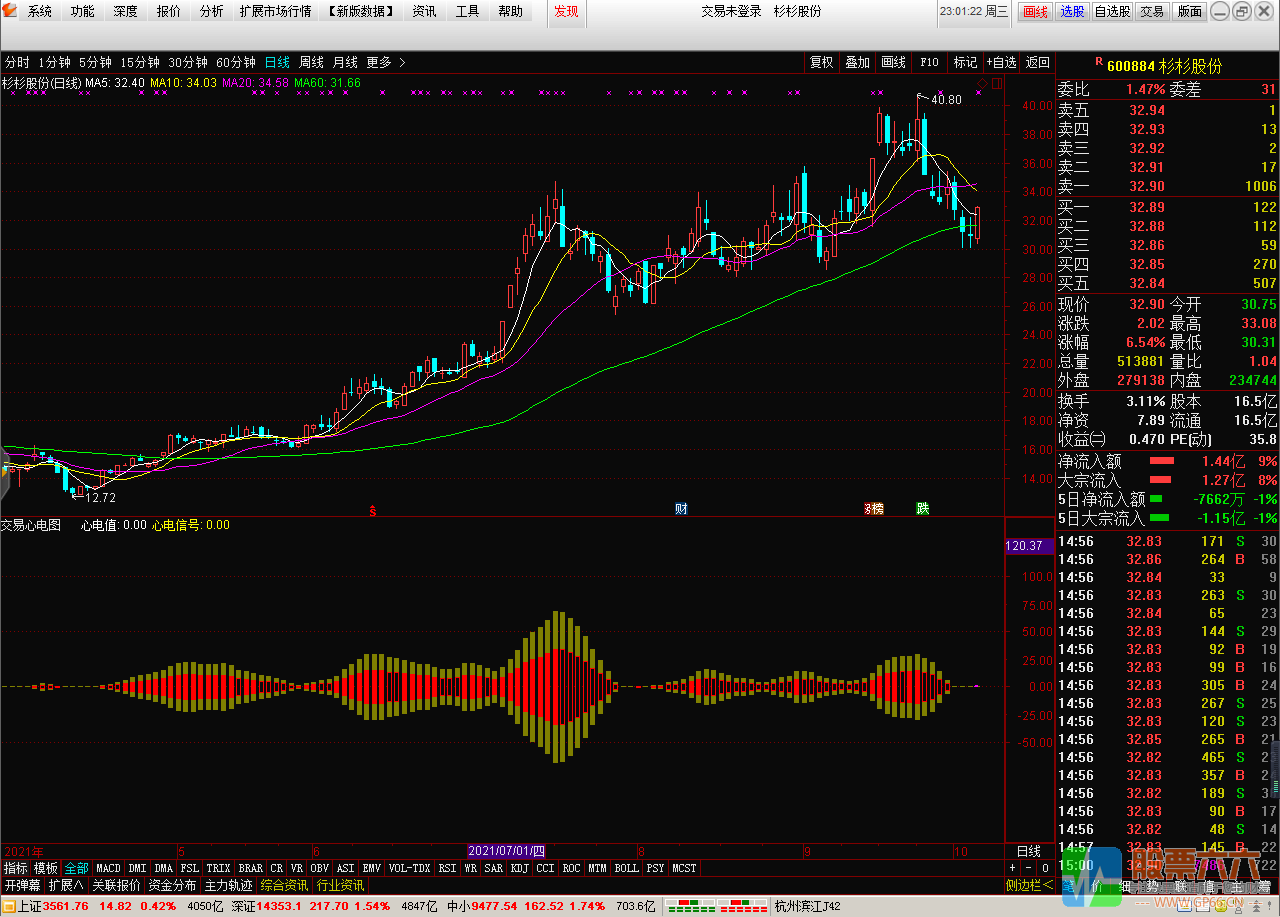The width and height of the screenshot is (1280, 917).
Task: Open the 资讯 menu
Action: click(x=424, y=12)
